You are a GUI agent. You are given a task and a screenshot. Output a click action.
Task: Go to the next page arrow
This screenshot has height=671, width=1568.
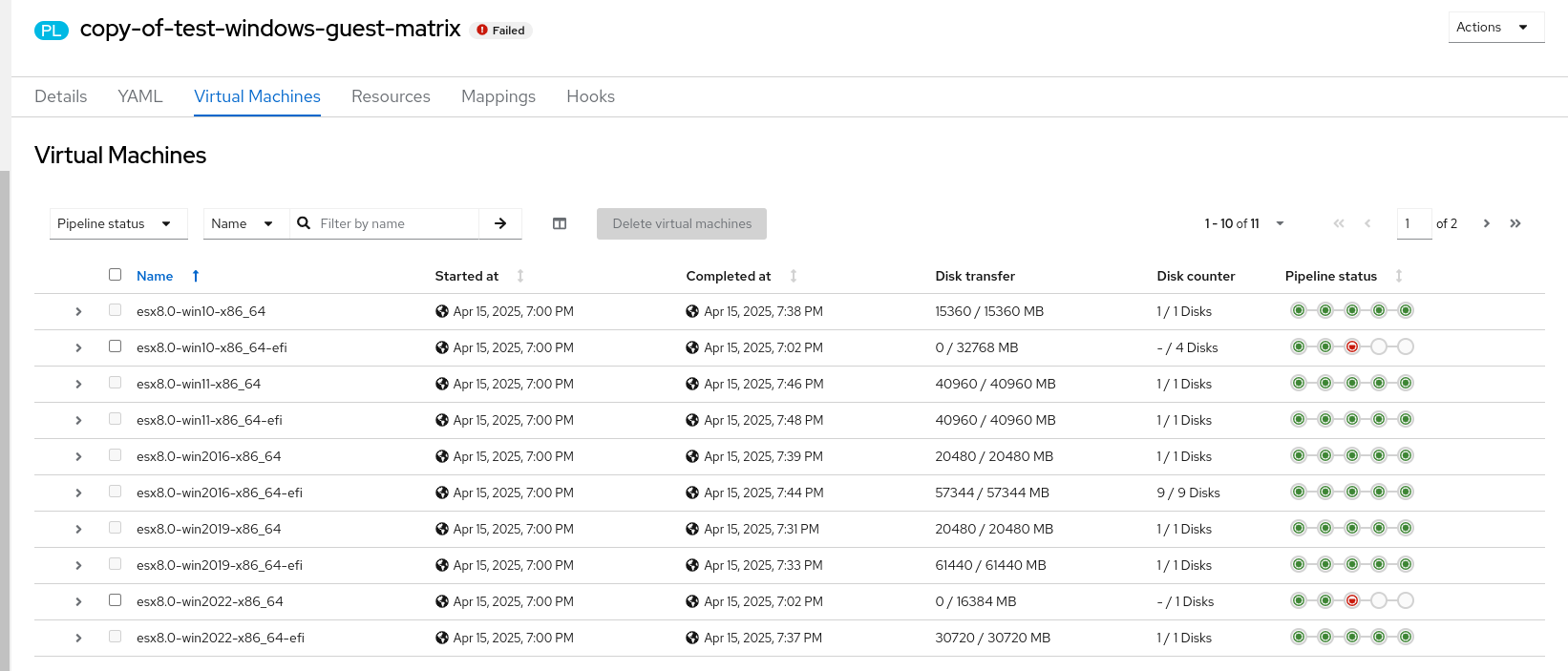pyautogui.click(x=1486, y=223)
